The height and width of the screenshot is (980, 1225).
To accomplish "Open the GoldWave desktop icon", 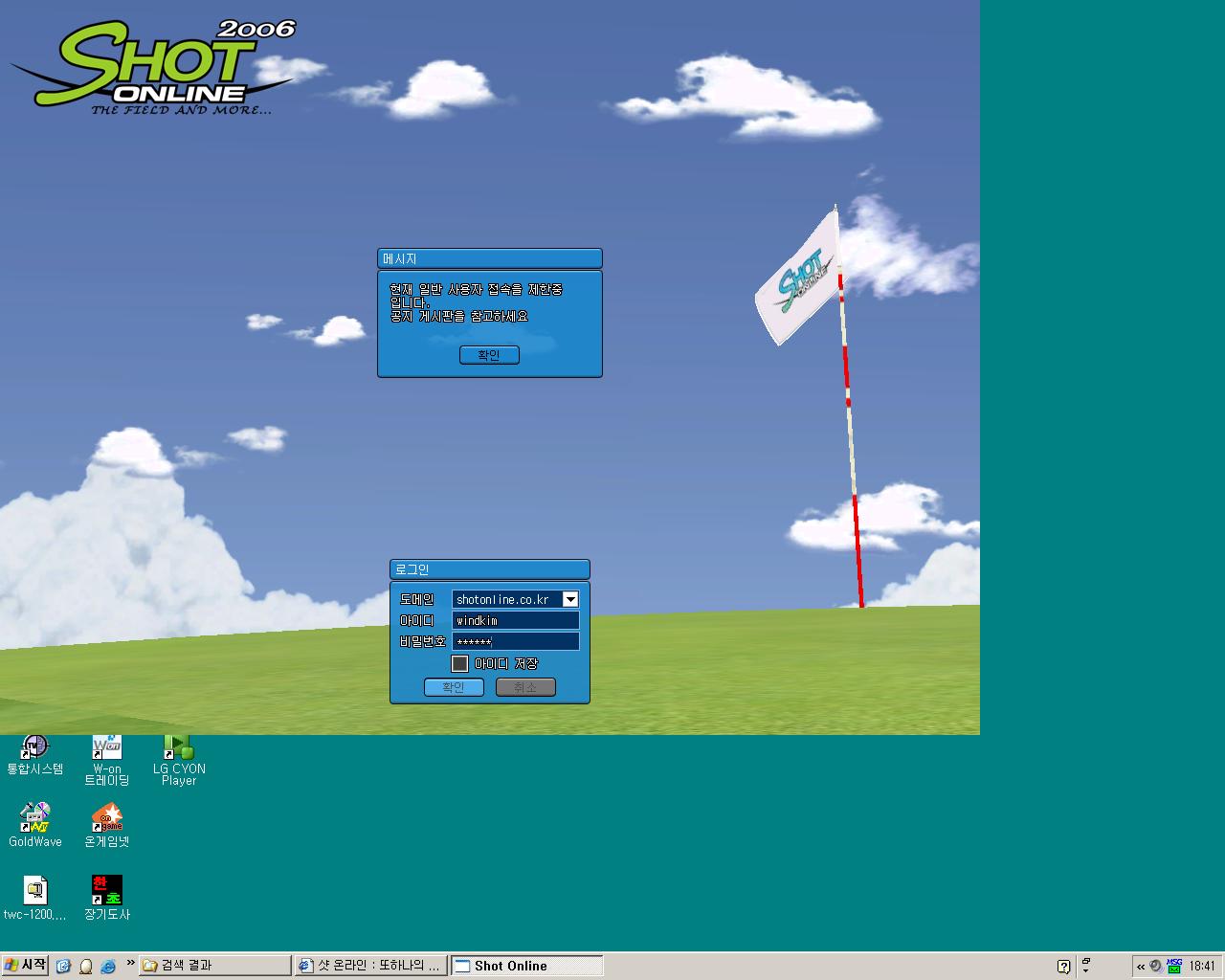I will [35, 825].
